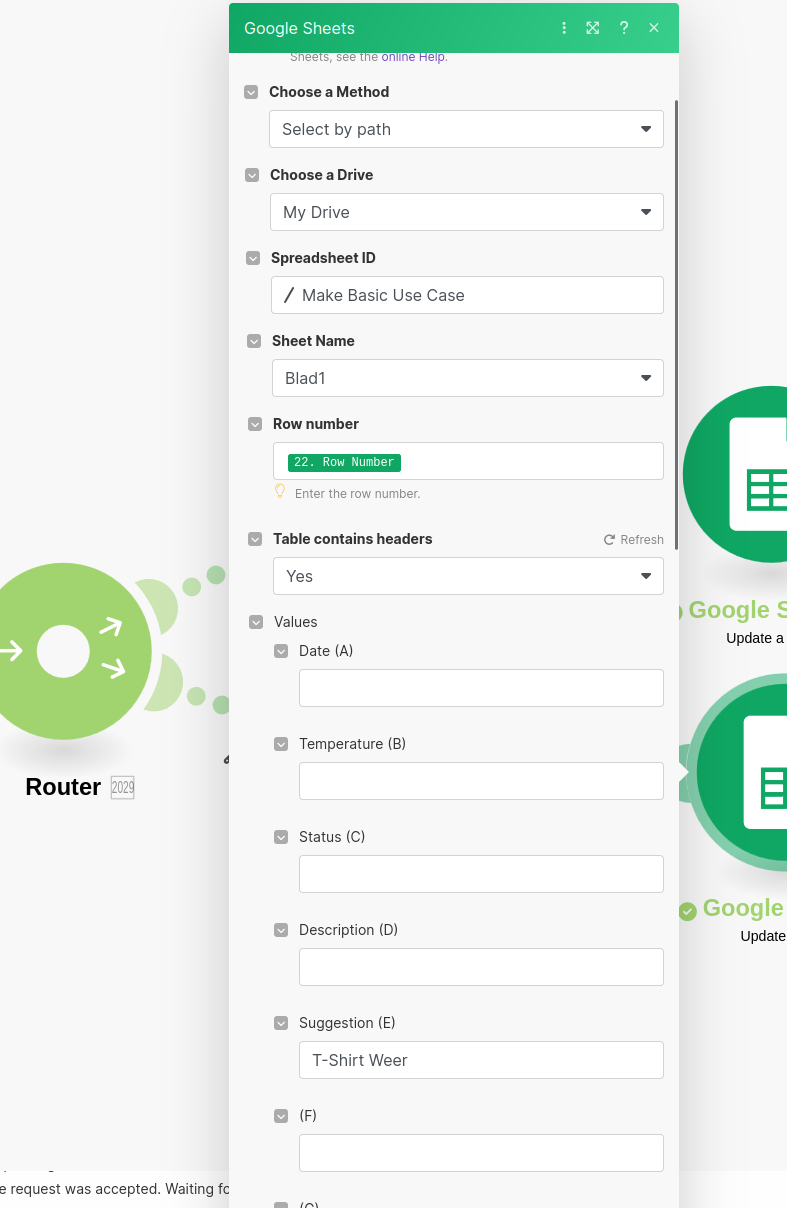Open the Select by path method dropdown
Screen dimensions: 787x1208
[466, 129]
